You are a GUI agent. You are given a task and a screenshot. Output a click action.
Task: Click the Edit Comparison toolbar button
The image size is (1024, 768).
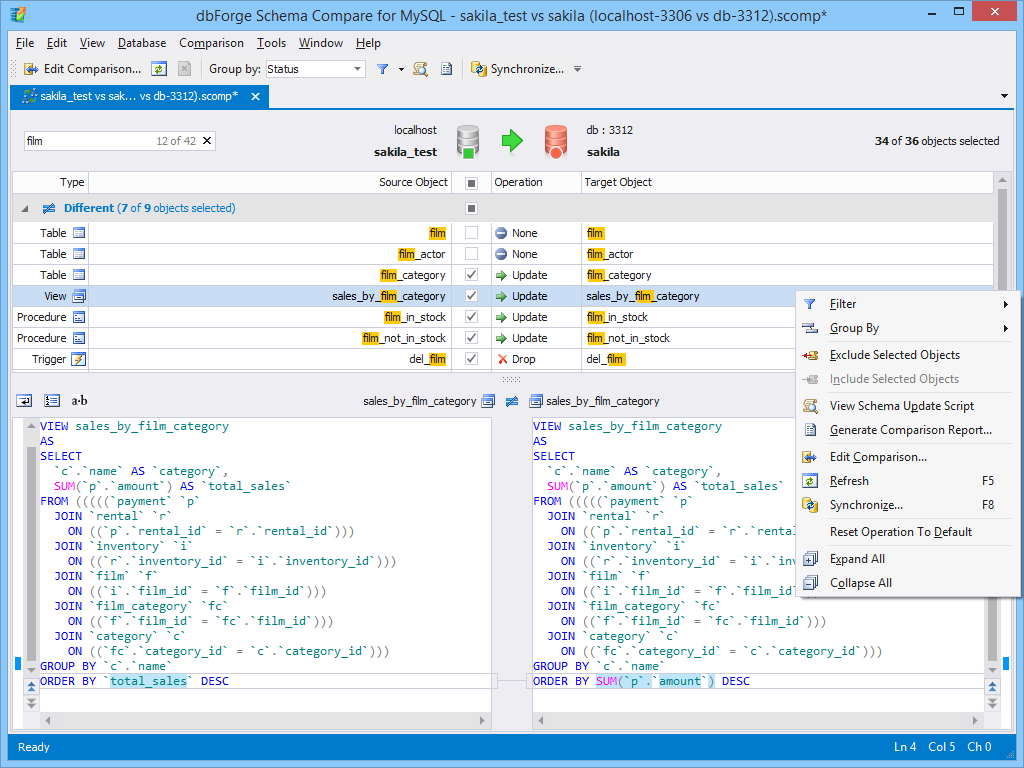click(x=82, y=69)
